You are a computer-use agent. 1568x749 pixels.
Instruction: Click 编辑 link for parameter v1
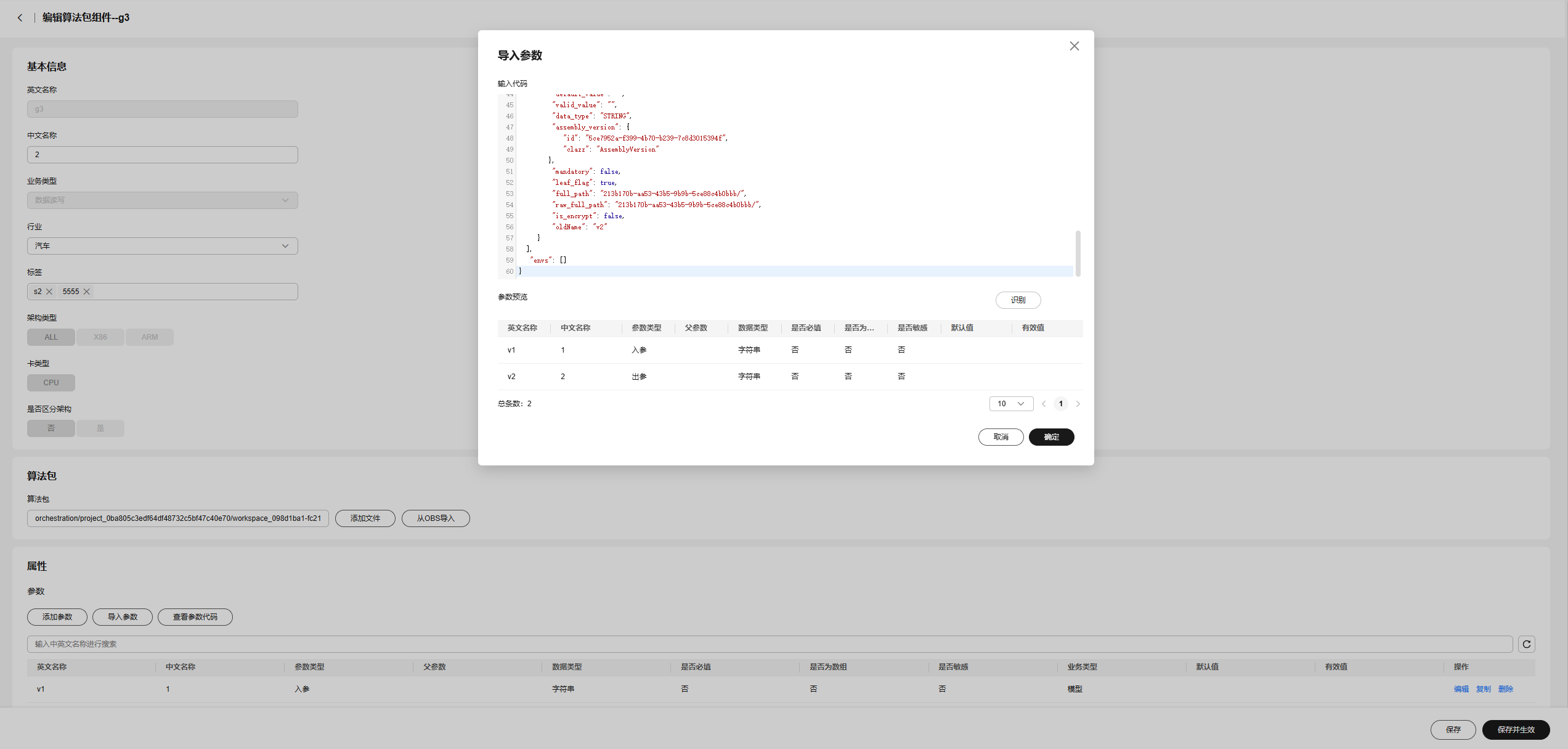1461,689
